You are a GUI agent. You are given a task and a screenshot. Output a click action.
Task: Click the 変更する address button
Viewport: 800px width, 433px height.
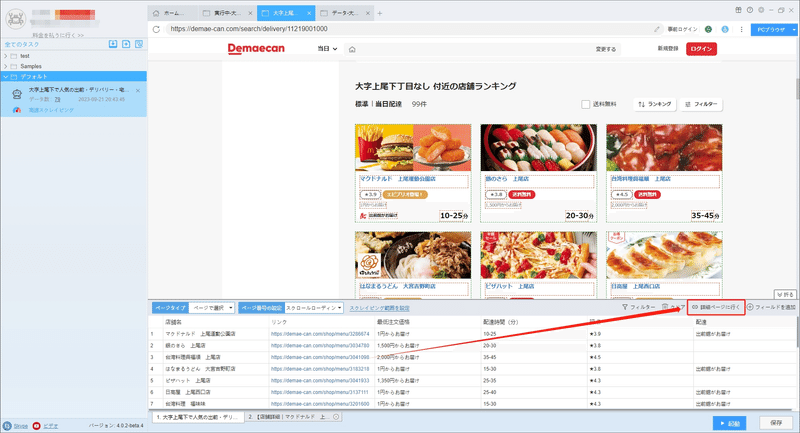click(606, 49)
